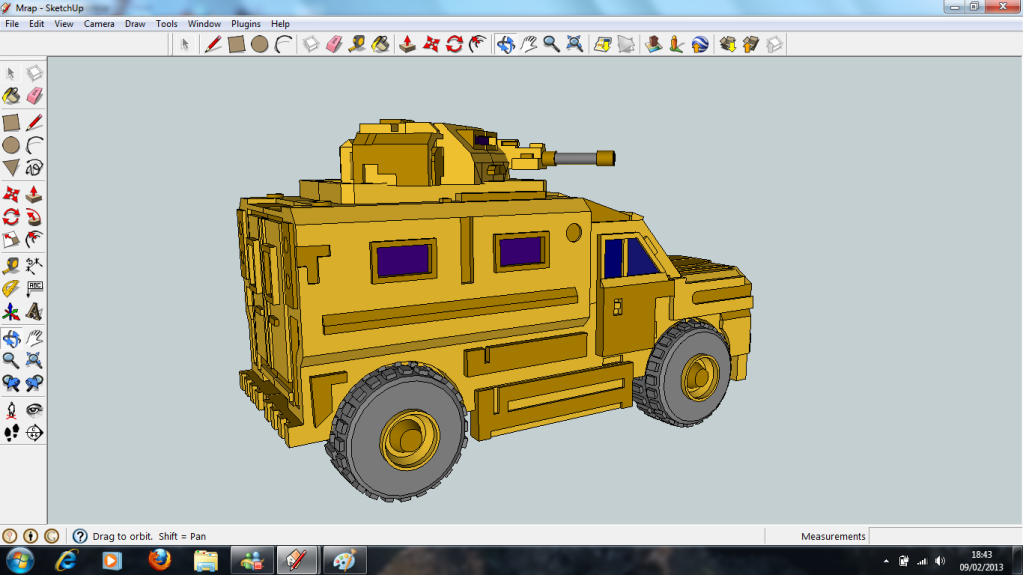This screenshot has height=575, width=1023.
Task: Select the Scale tool in left toolset
Action: (11, 240)
